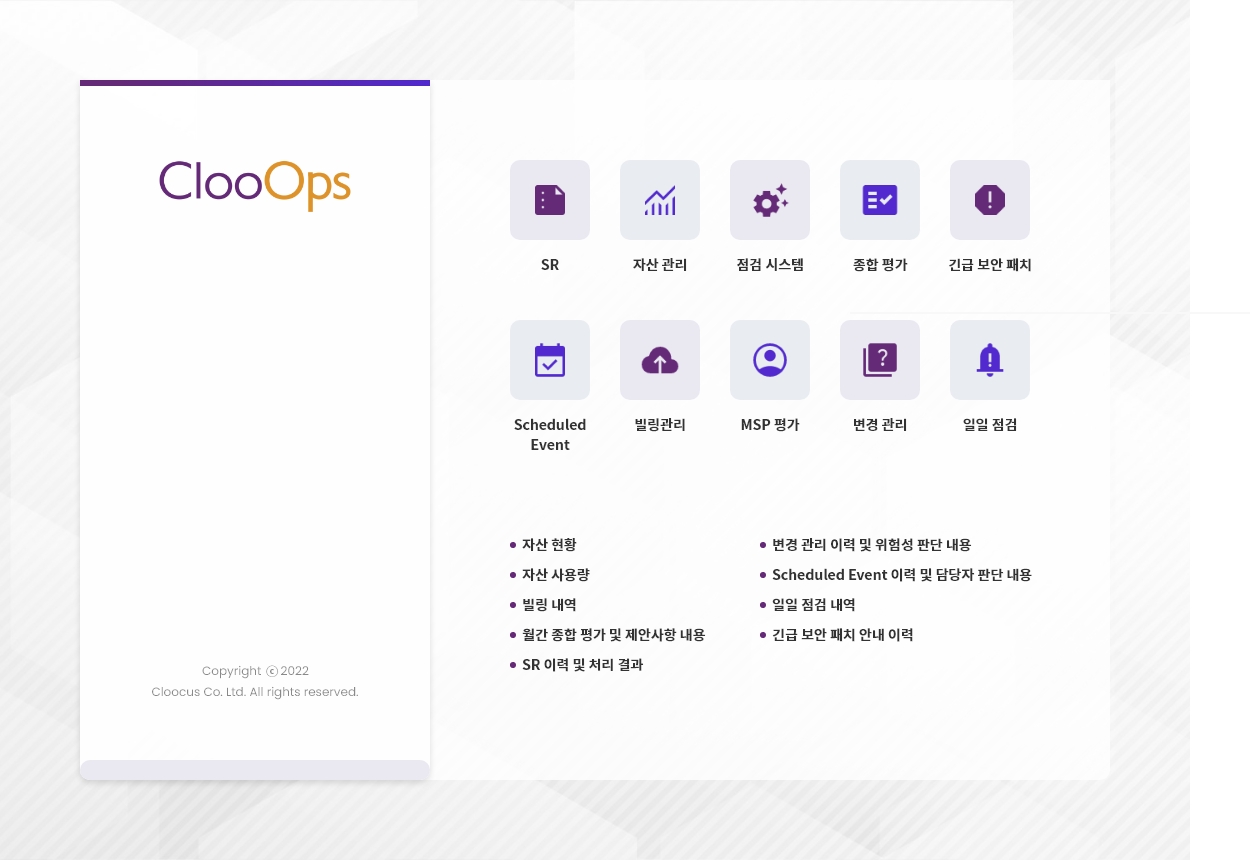This screenshot has height=860, width=1250.
Task: Click the 자산 관리 label
Action: point(660,265)
